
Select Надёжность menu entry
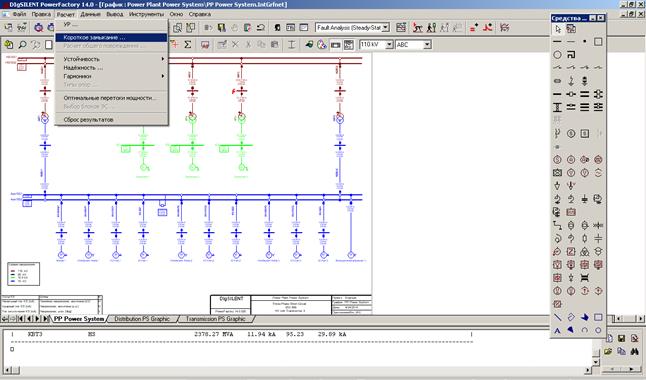pyautogui.click(x=112, y=68)
